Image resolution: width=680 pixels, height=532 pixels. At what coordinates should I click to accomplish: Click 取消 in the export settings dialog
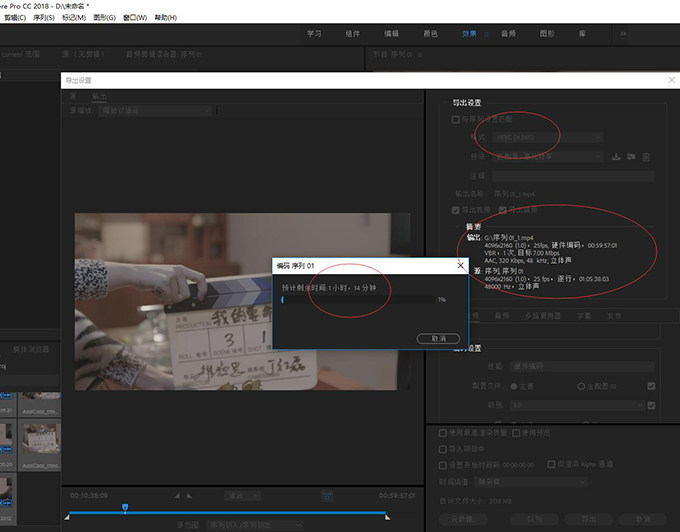click(x=643, y=519)
